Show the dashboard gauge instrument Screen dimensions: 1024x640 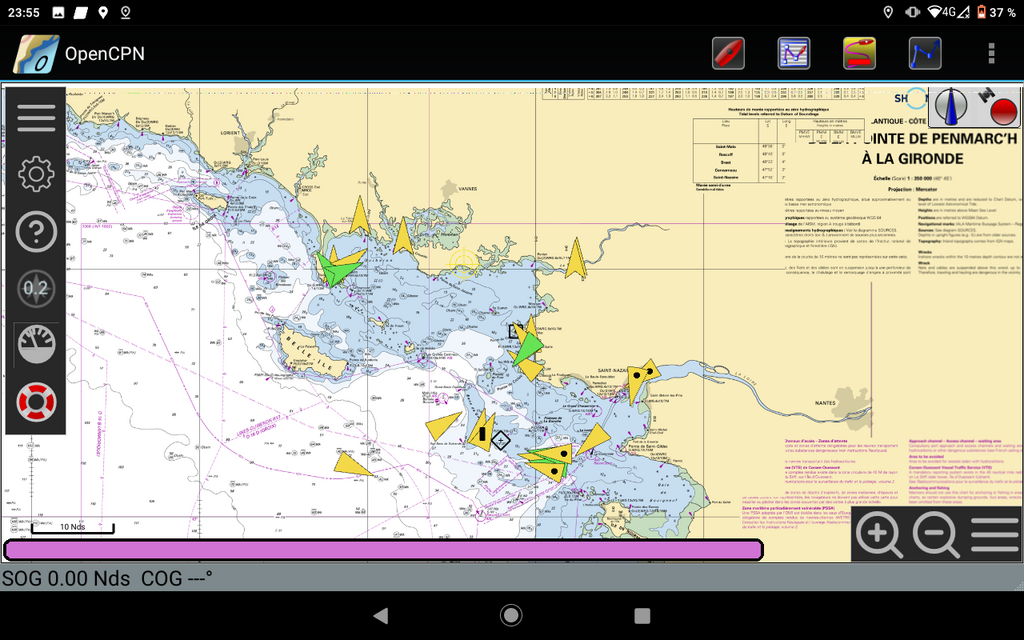coord(36,344)
